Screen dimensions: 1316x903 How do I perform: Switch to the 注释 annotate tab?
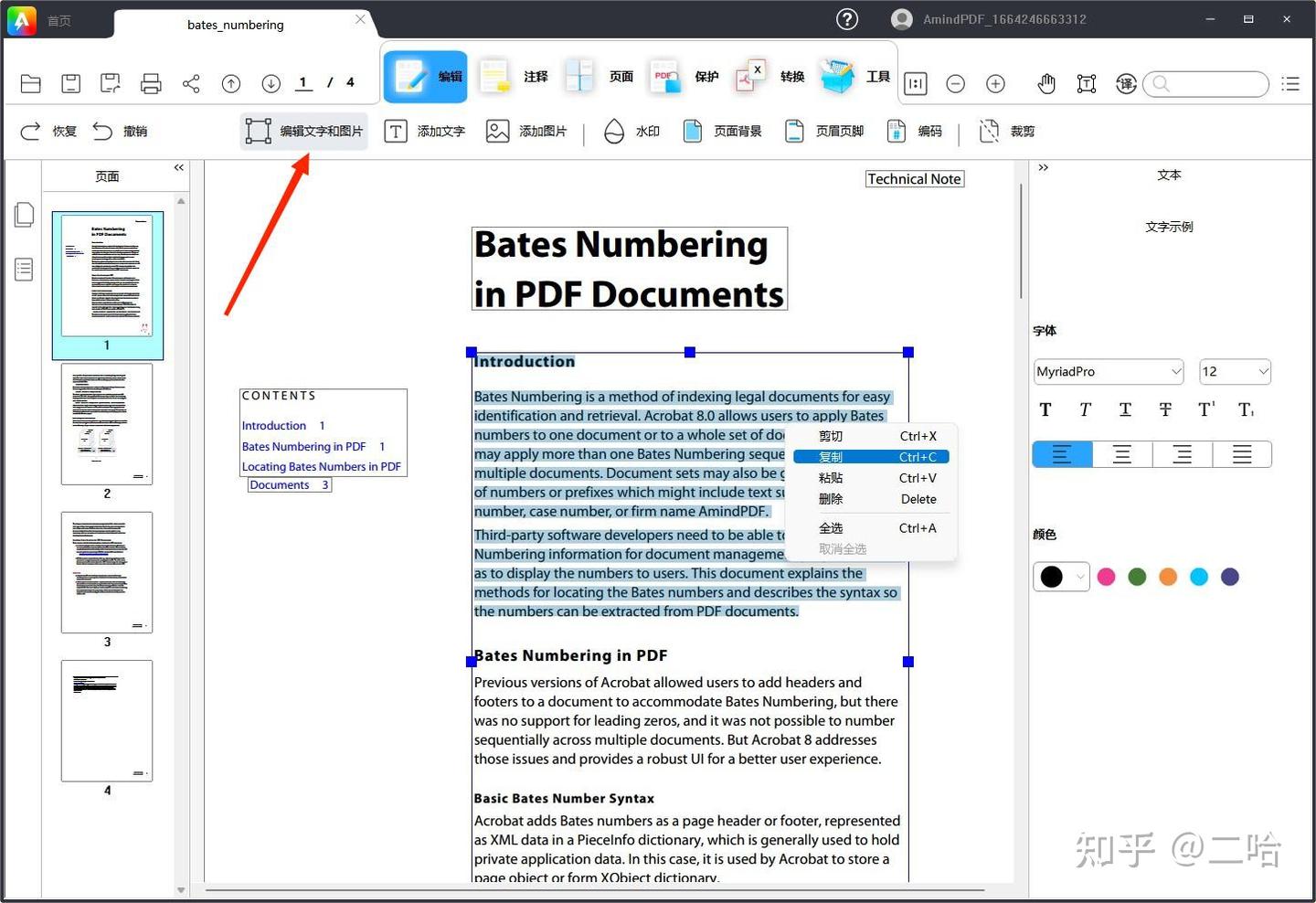click(515, 77)
